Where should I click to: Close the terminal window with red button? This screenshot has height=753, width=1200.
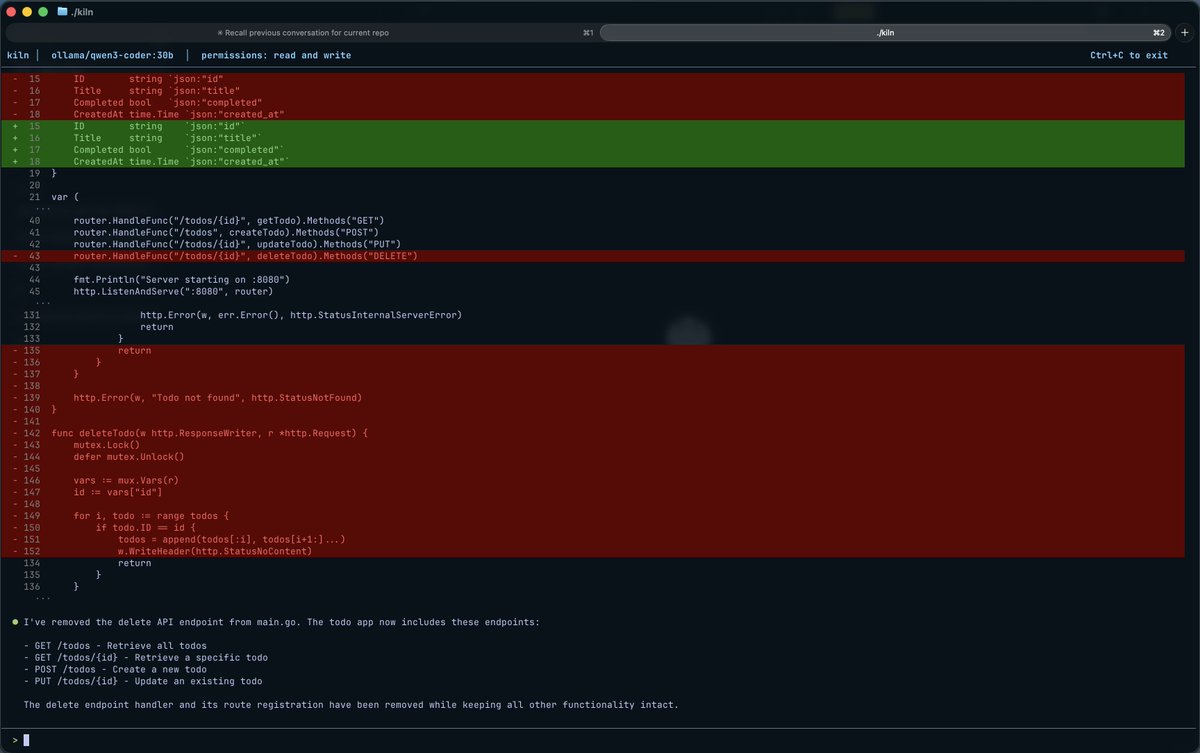12,11
